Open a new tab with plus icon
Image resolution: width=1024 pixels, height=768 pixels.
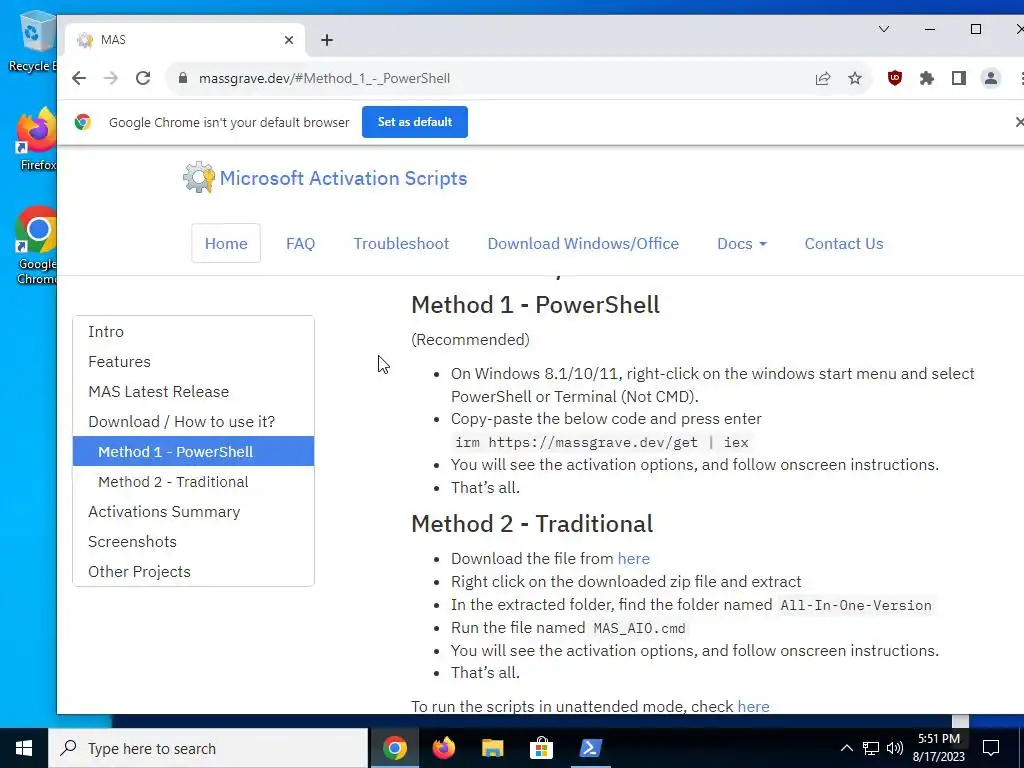[327, 40]
